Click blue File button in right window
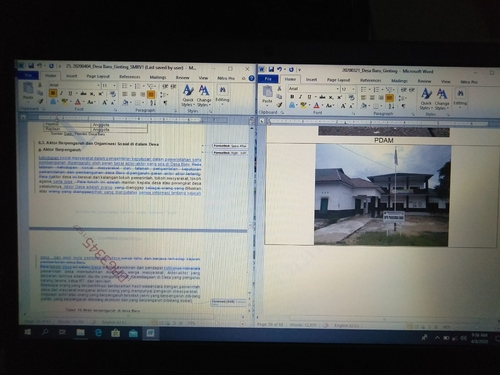The width and height of the screenshot is (500, 375). (x=268, y=79)
